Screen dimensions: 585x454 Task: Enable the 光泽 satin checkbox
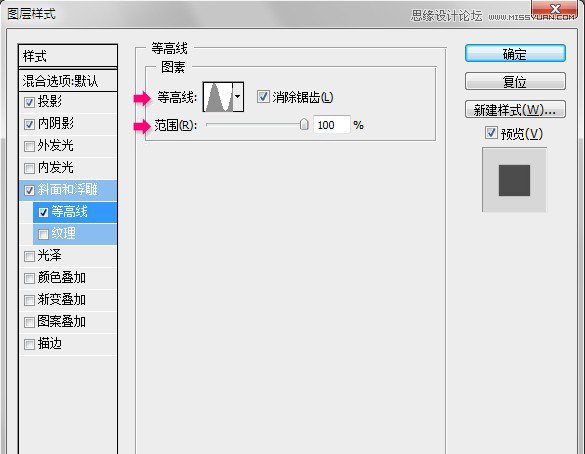pos(29,256)
